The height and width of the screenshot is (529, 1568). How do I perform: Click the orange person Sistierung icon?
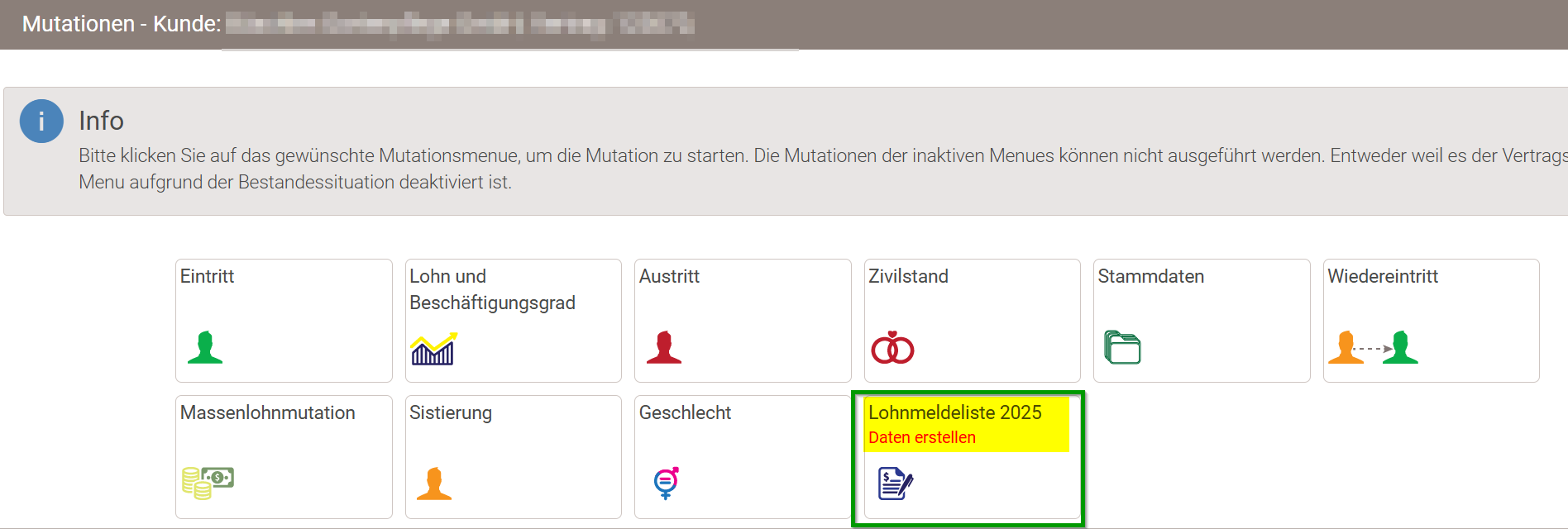click(434, 484)
